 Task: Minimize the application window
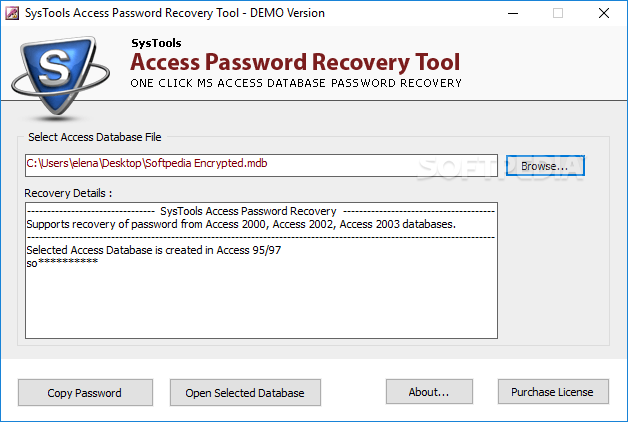513,13
